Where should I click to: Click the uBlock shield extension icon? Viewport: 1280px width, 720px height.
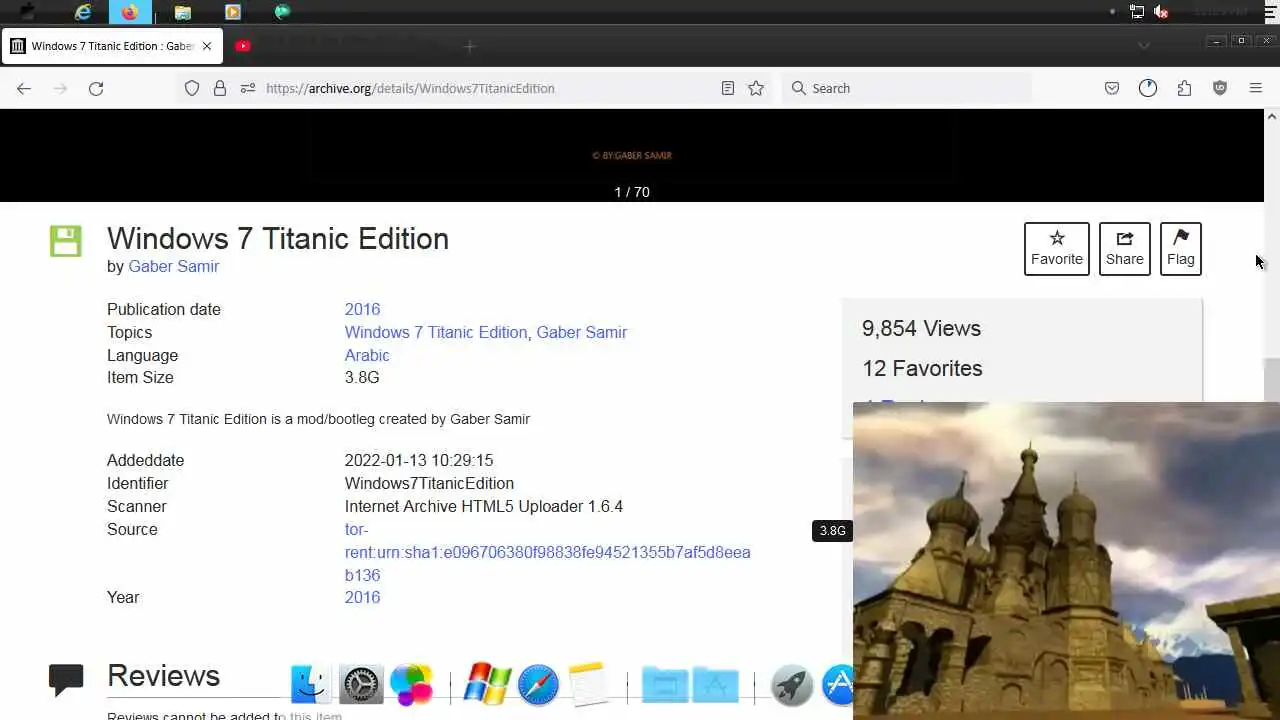(1220, 88)
